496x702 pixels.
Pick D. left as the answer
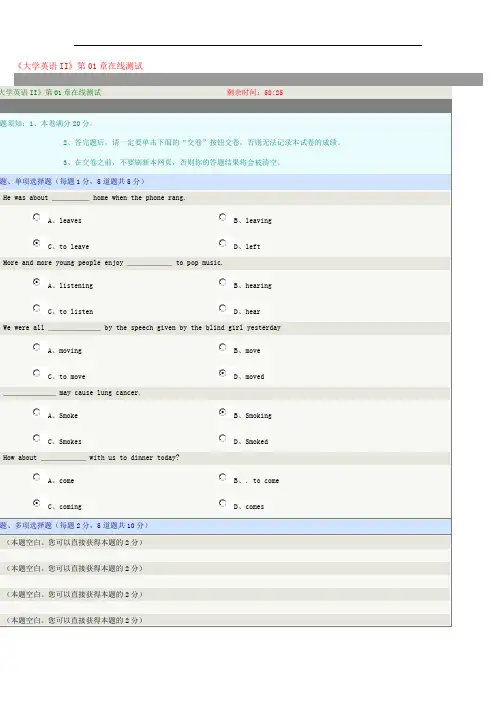point(222,243)
